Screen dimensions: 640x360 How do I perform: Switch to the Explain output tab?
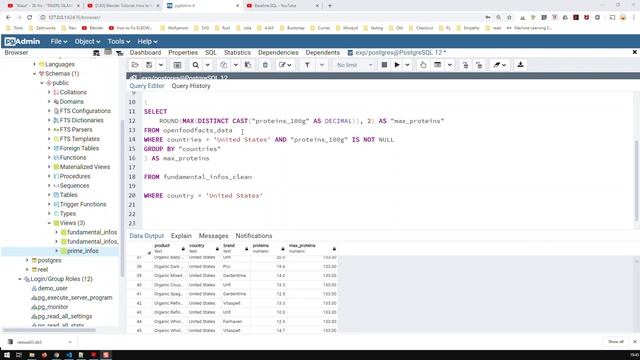(x=181, y=236)
